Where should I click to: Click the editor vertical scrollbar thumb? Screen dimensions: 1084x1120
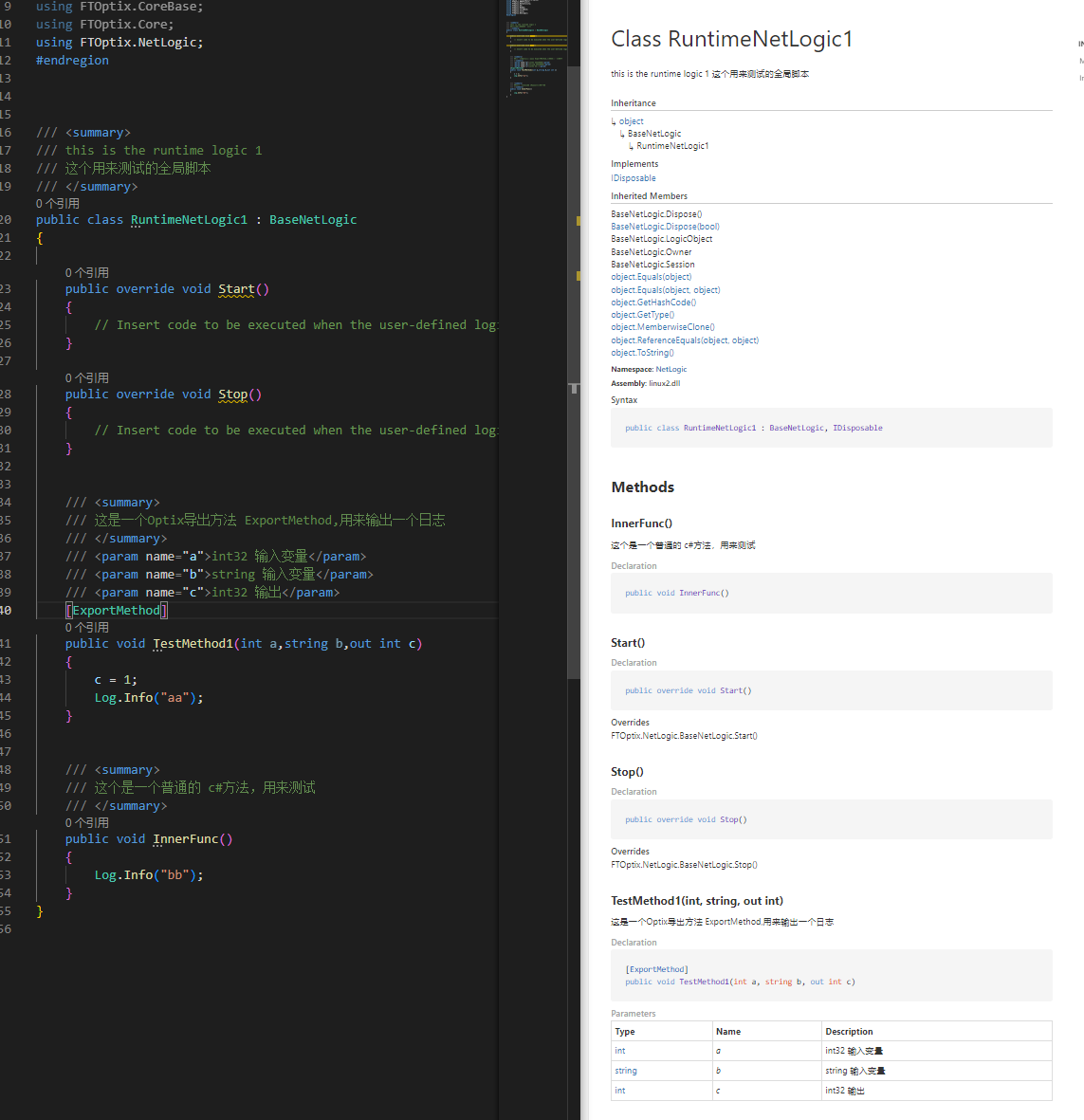click(574, 372)
